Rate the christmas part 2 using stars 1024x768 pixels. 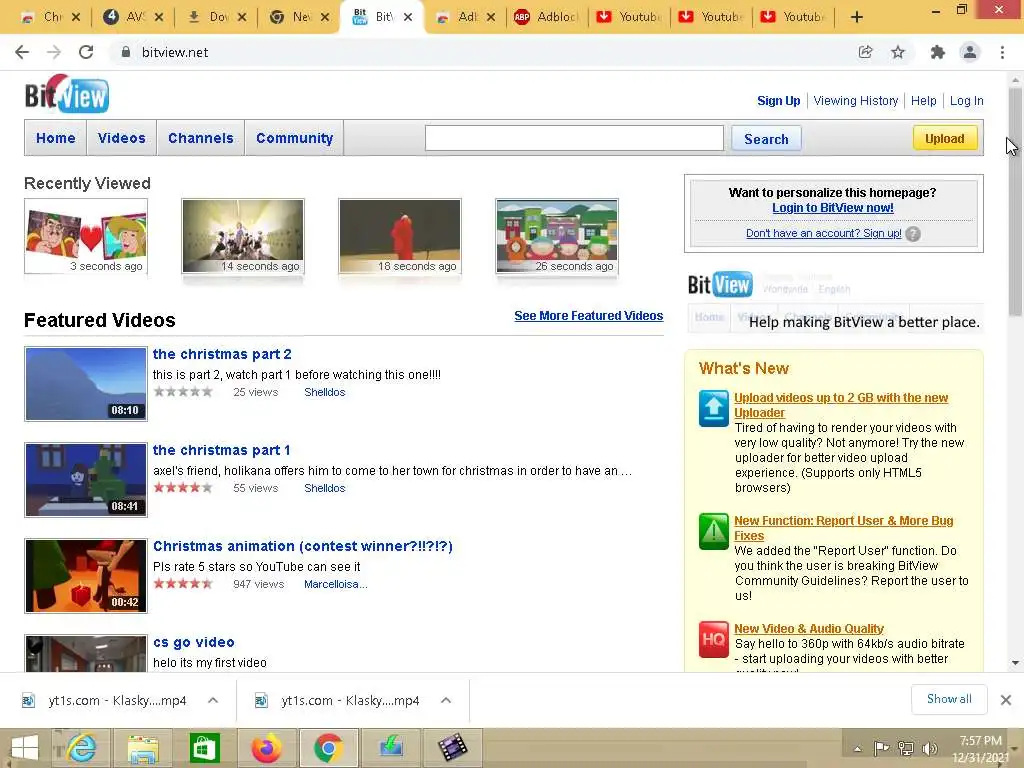[183, 392]
